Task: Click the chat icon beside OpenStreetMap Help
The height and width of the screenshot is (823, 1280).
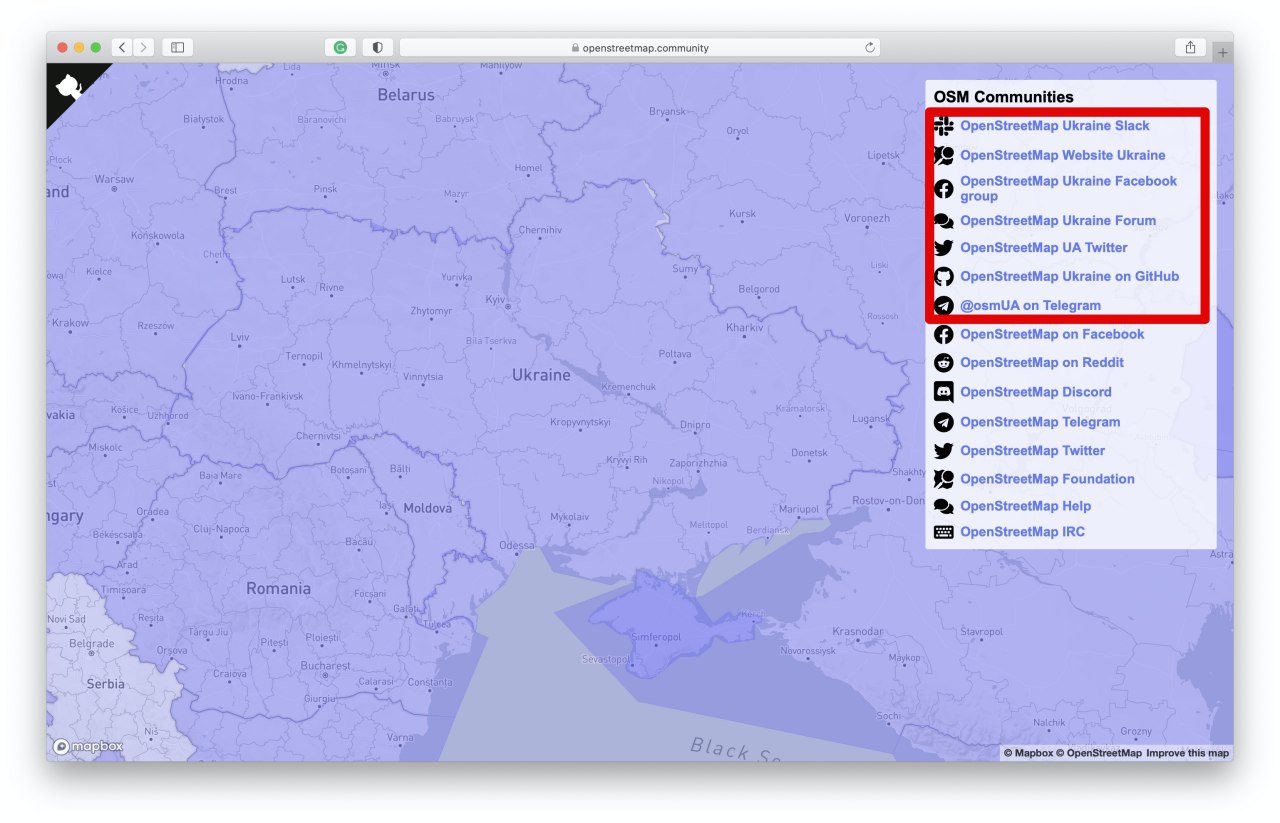Action: pos(943,507)
